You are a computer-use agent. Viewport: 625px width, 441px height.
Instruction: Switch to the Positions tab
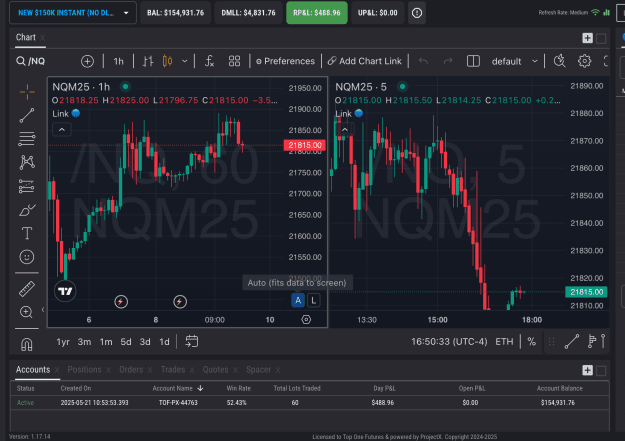84,370
